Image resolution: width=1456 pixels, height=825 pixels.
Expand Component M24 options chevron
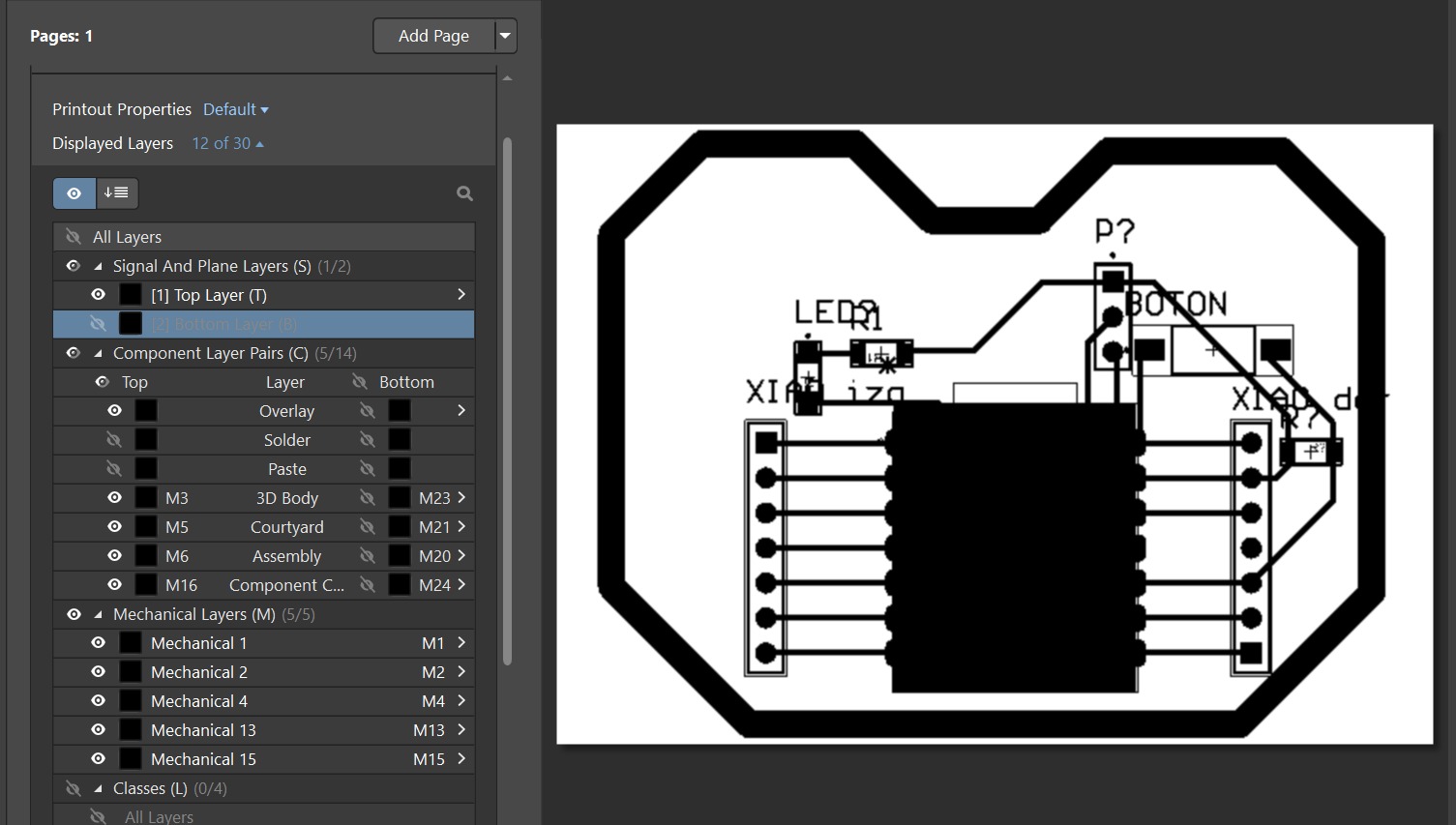coord(461,584)
